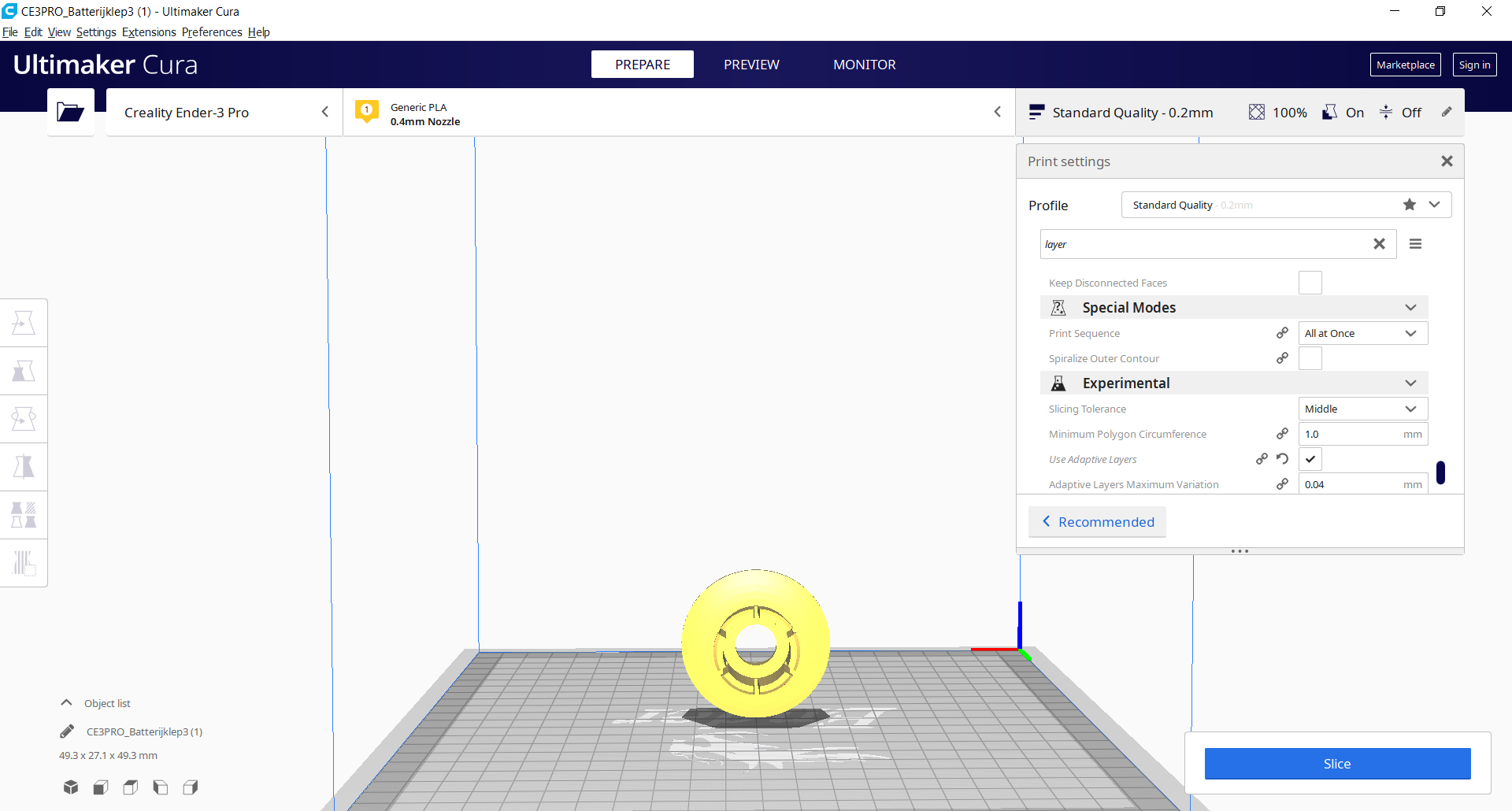Viewport: 1512px width, 811px height.
Task: Switch to right side view cube icon
Action: pos(191,787)
